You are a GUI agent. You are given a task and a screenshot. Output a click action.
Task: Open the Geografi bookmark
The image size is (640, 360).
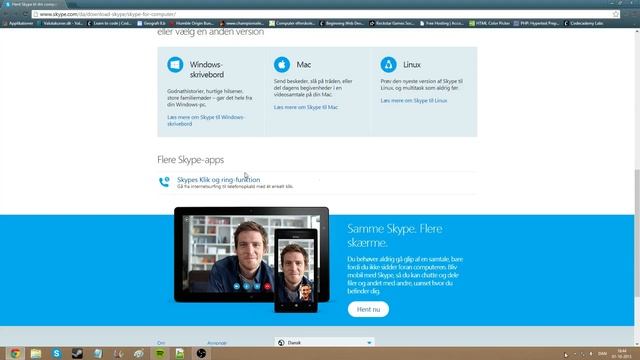click(151, 23)
